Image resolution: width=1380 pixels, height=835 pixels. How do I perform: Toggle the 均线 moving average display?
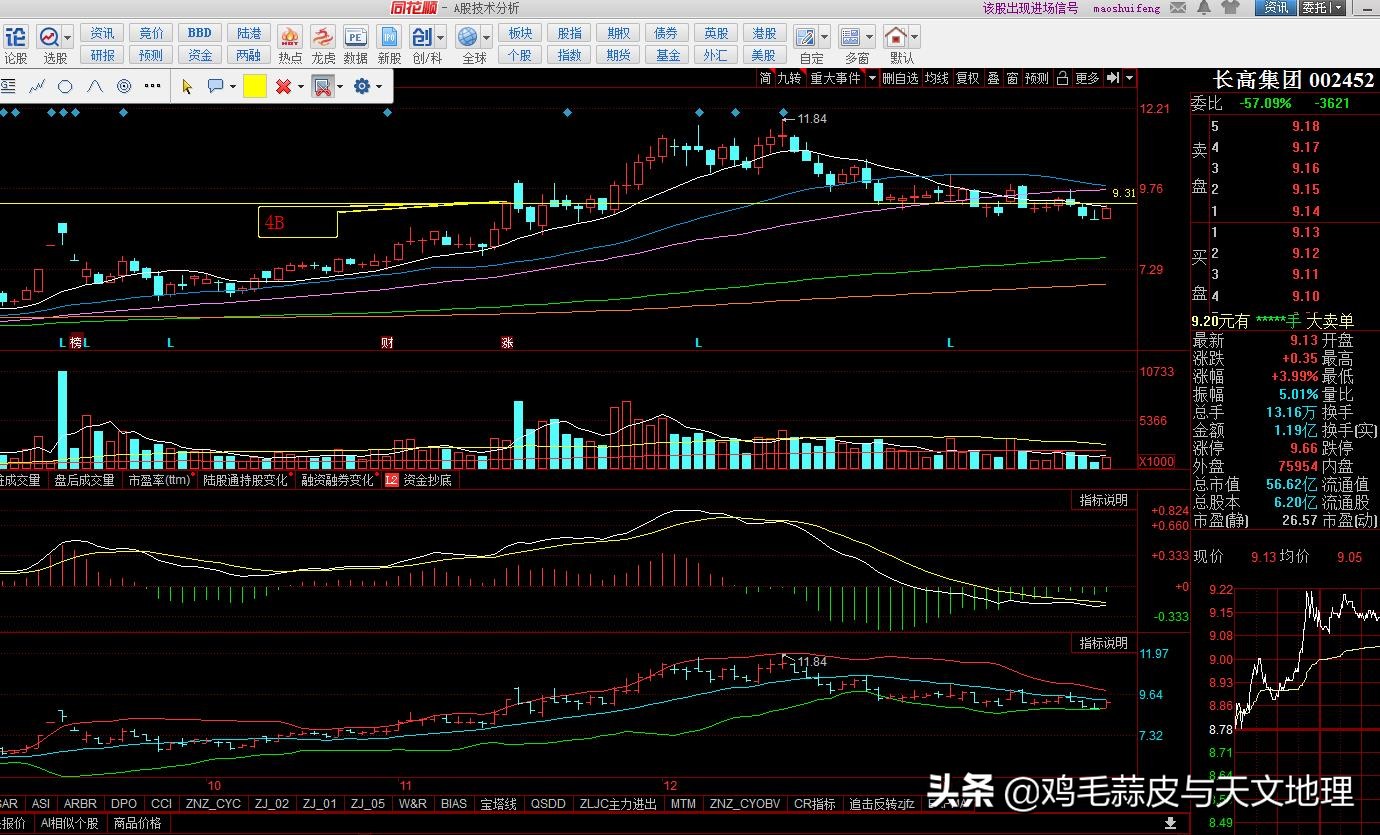[936, 78]
